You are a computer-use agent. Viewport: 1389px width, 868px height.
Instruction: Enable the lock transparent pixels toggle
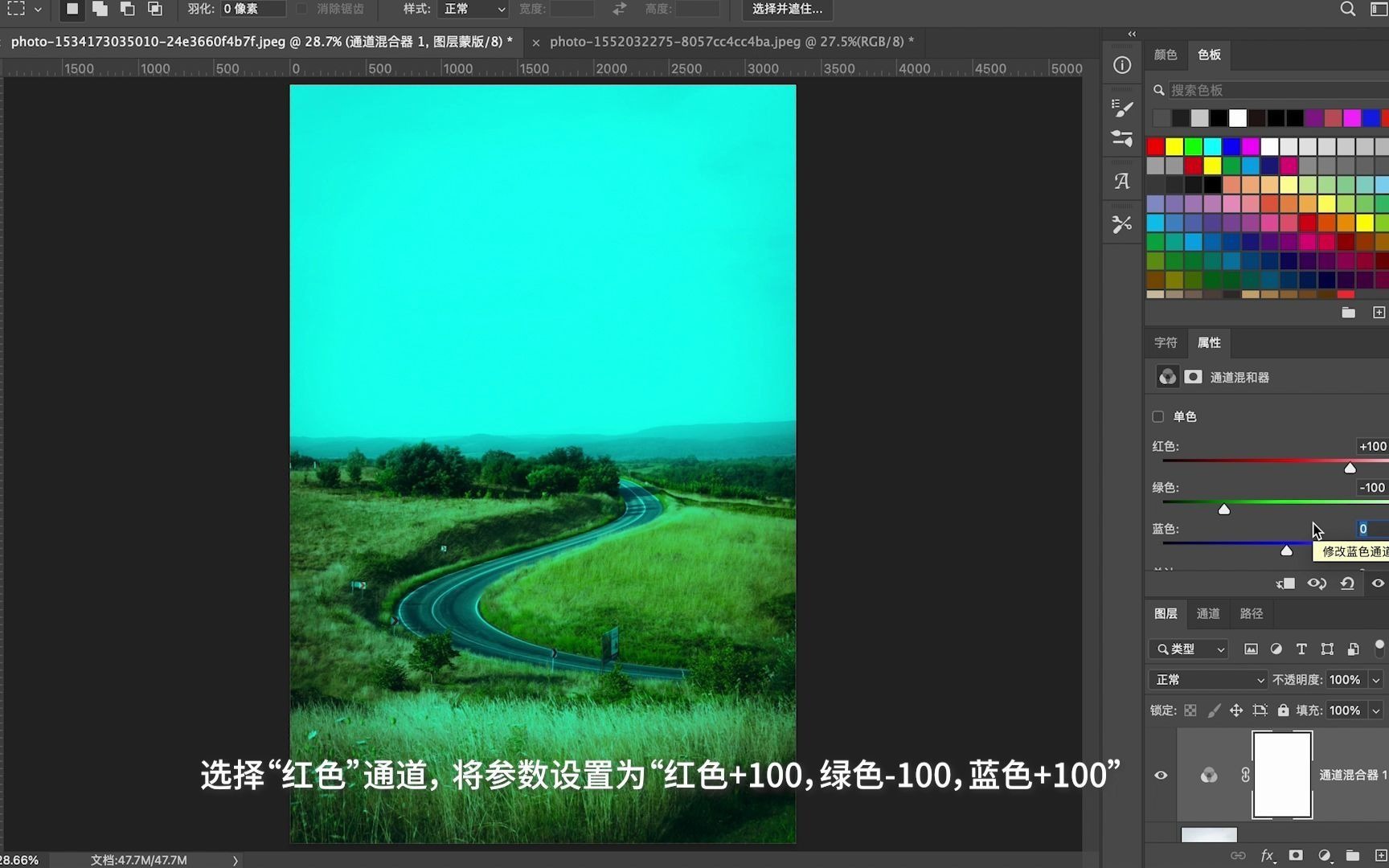point(1190,710)
